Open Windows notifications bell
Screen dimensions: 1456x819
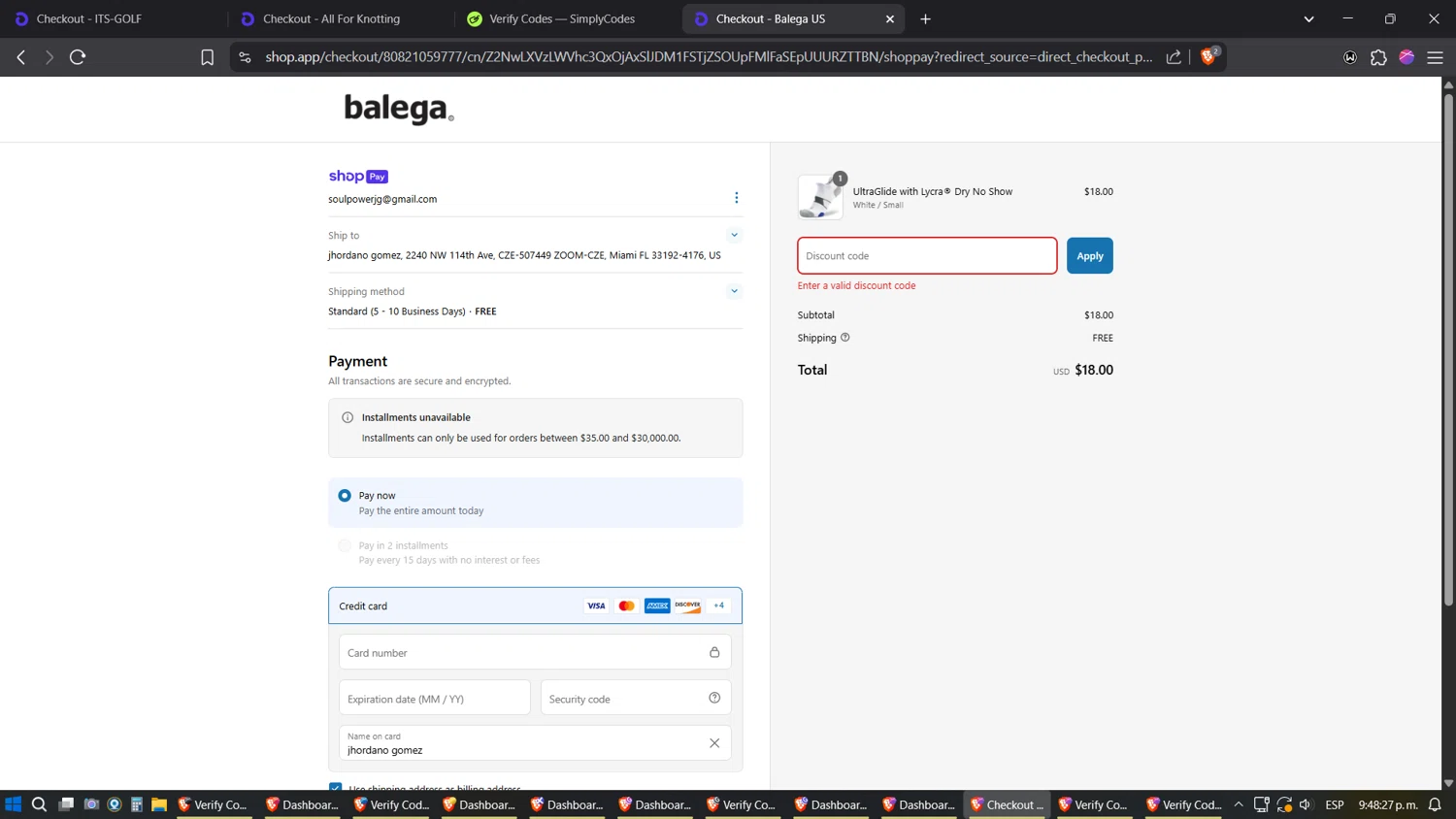tap(1435, 804)
